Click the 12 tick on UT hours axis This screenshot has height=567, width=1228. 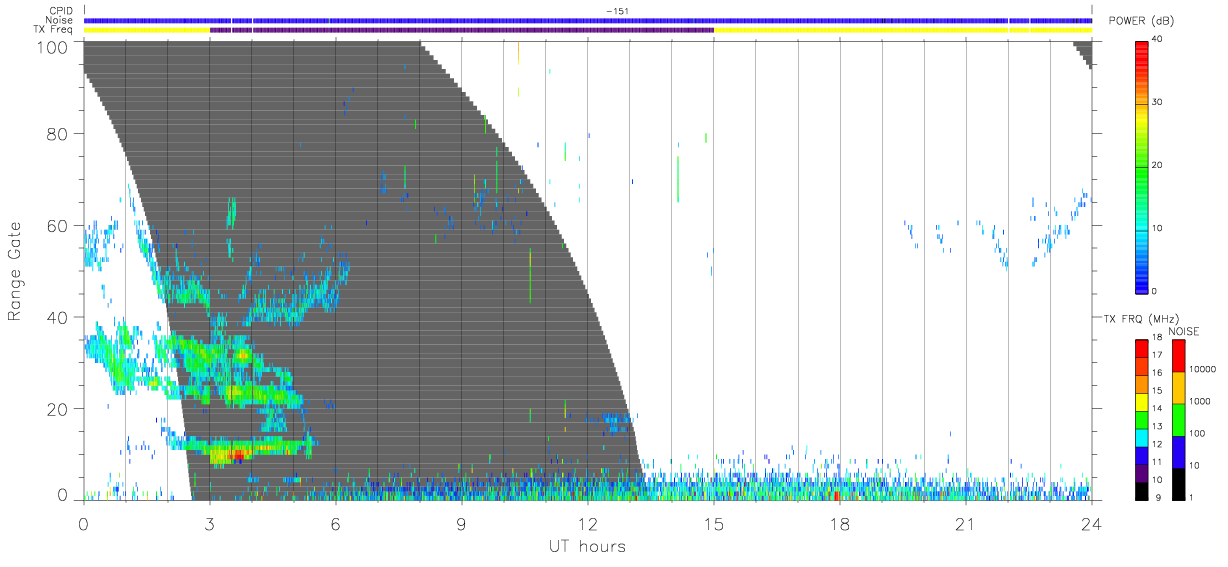tap(587, 523)
